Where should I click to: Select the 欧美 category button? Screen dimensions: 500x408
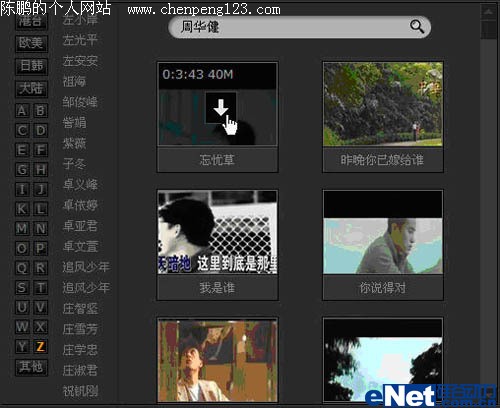[x=31, y=43]
